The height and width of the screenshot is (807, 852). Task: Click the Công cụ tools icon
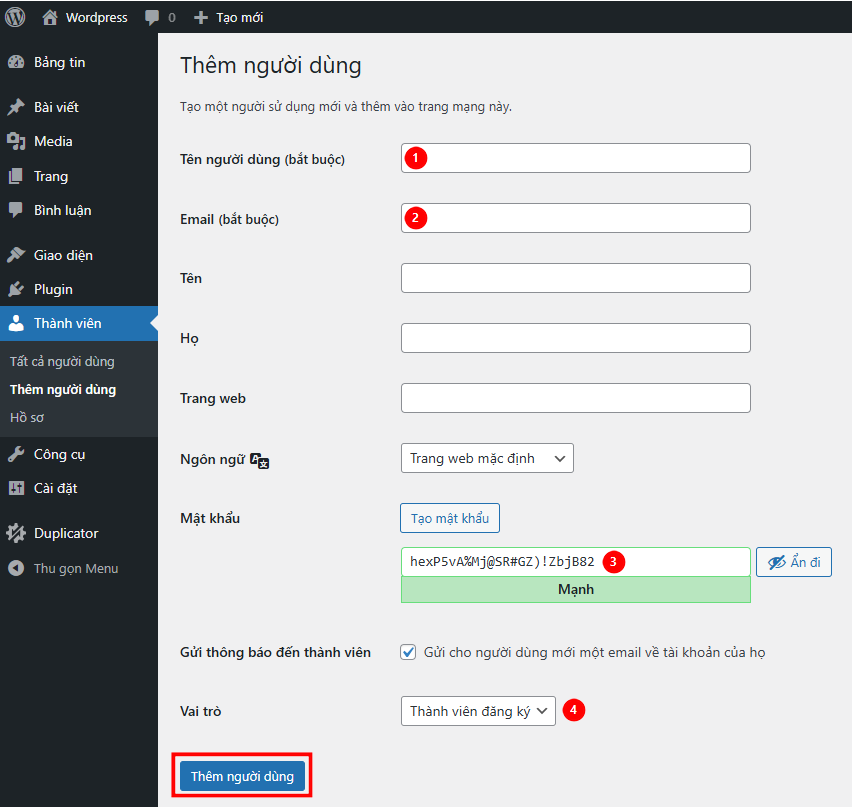tap(17, 453)
